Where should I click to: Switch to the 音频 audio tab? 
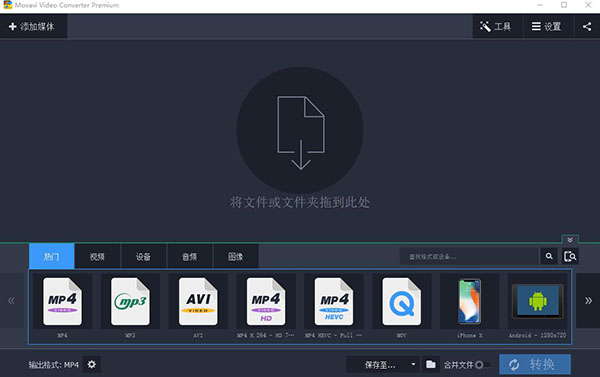[189, 256]
